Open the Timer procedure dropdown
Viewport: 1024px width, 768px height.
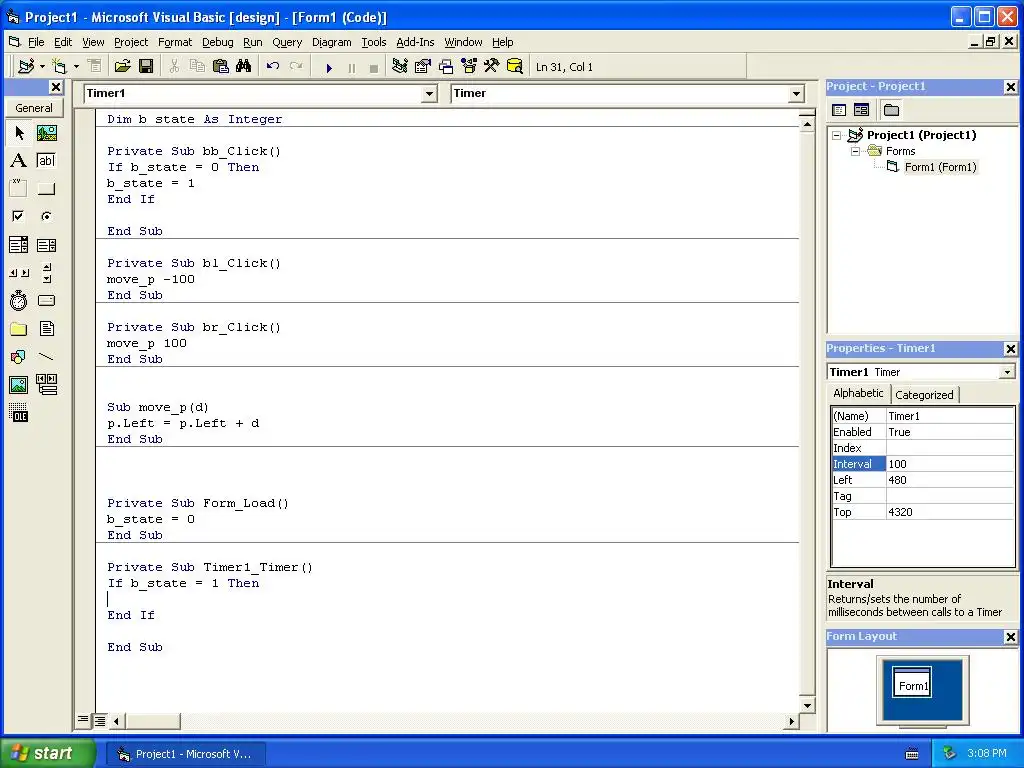(796, 94)
